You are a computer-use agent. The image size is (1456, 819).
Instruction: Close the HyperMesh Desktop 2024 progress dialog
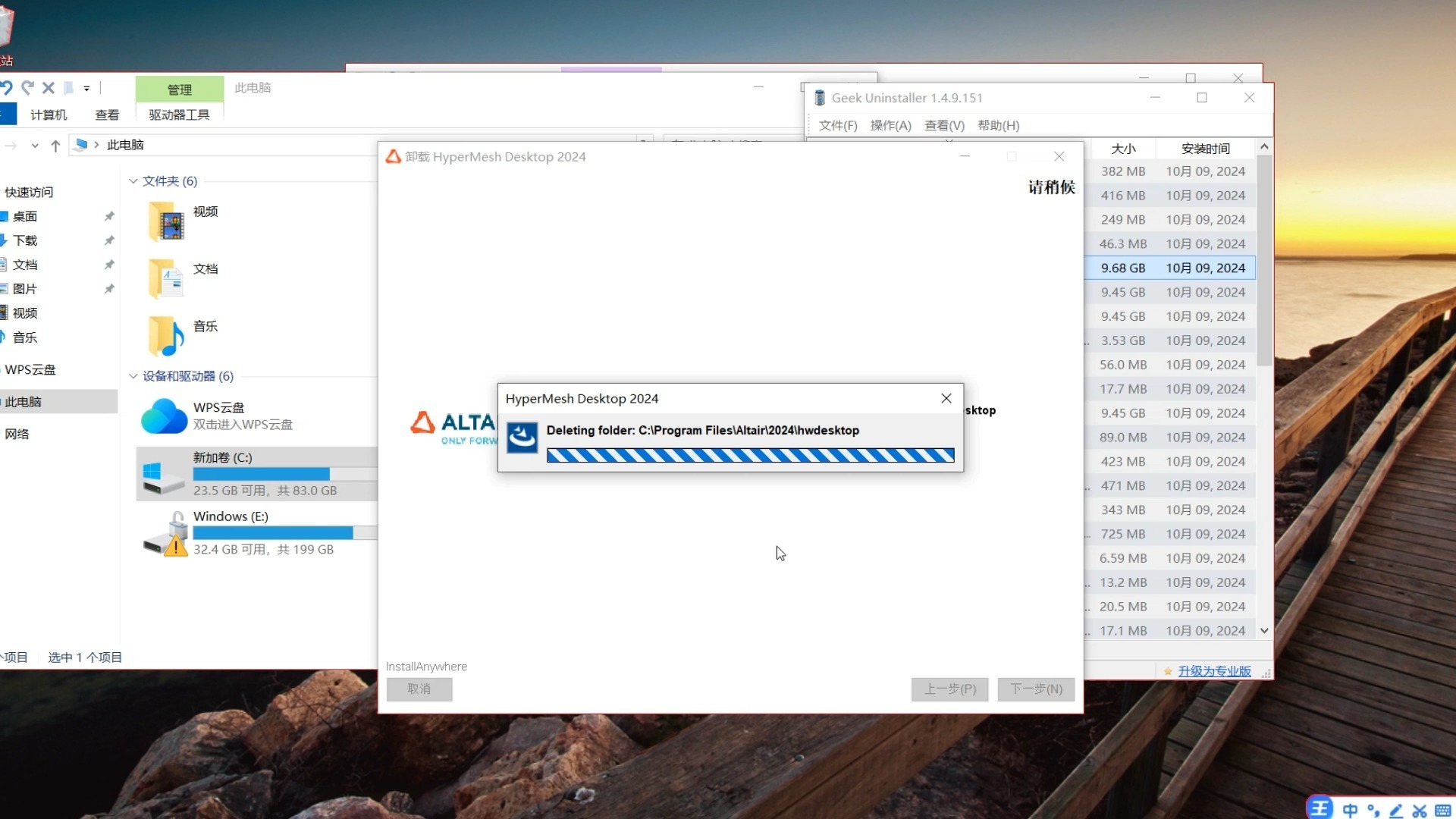point(946,398)
